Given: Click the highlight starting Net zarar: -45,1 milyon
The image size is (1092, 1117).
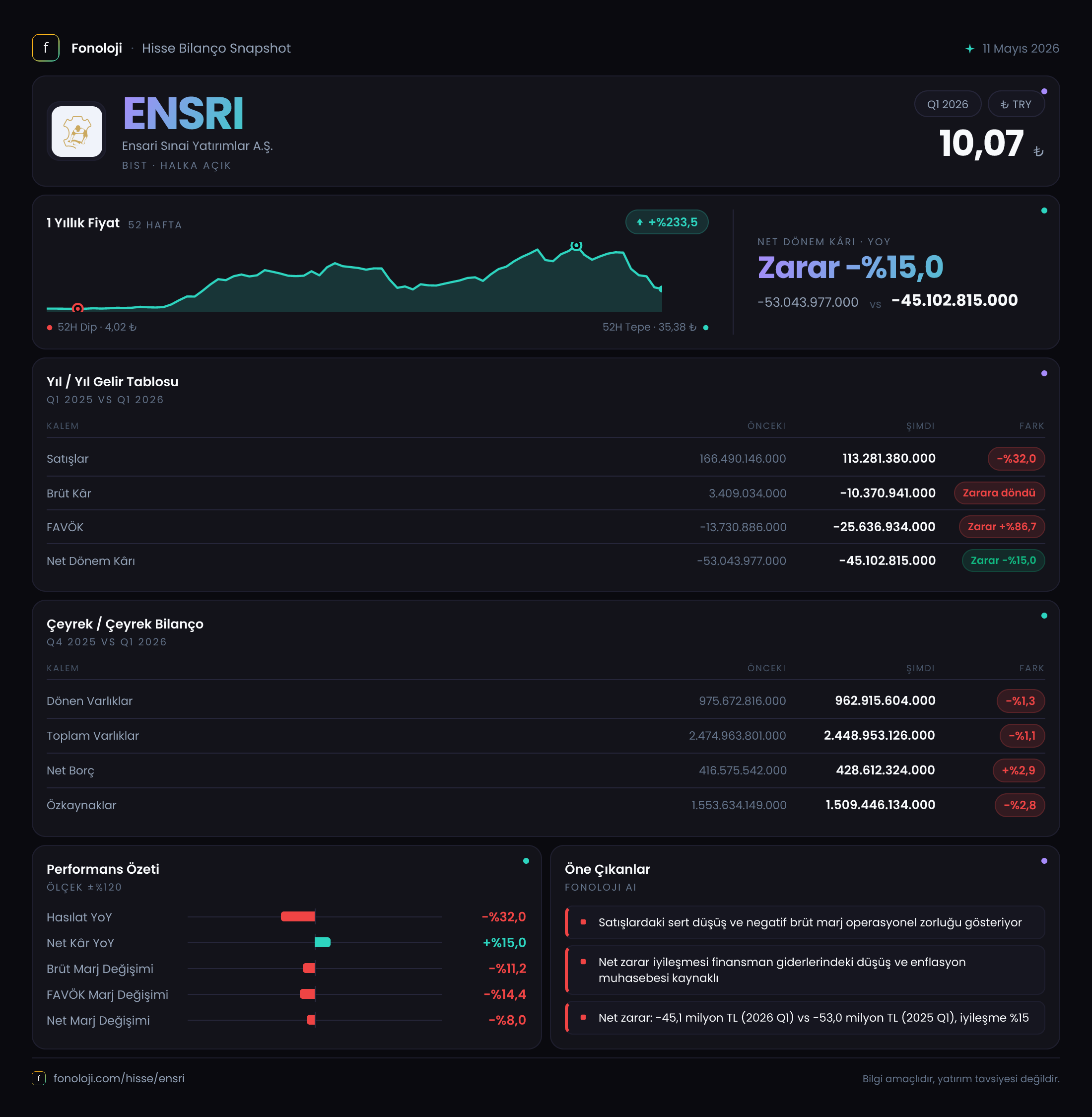Looking at the screenshot, I should tap(805, 1018).
